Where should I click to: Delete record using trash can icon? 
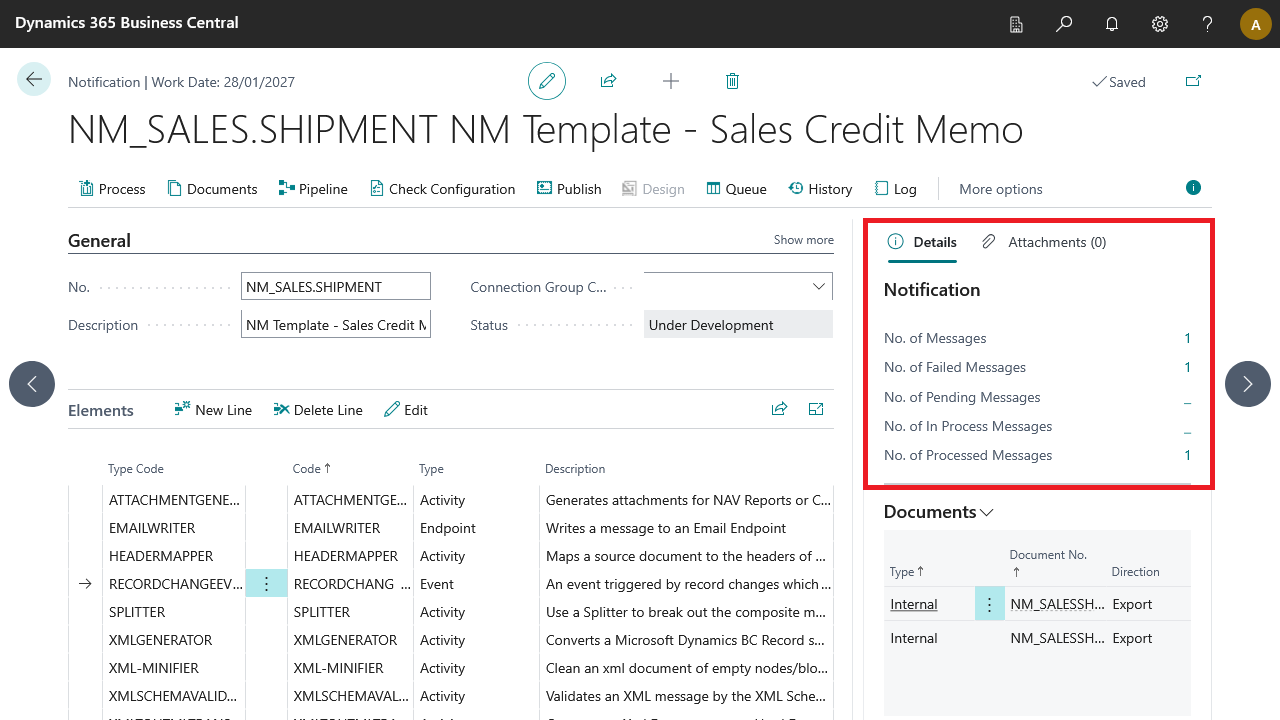click(x=732, y=81)
